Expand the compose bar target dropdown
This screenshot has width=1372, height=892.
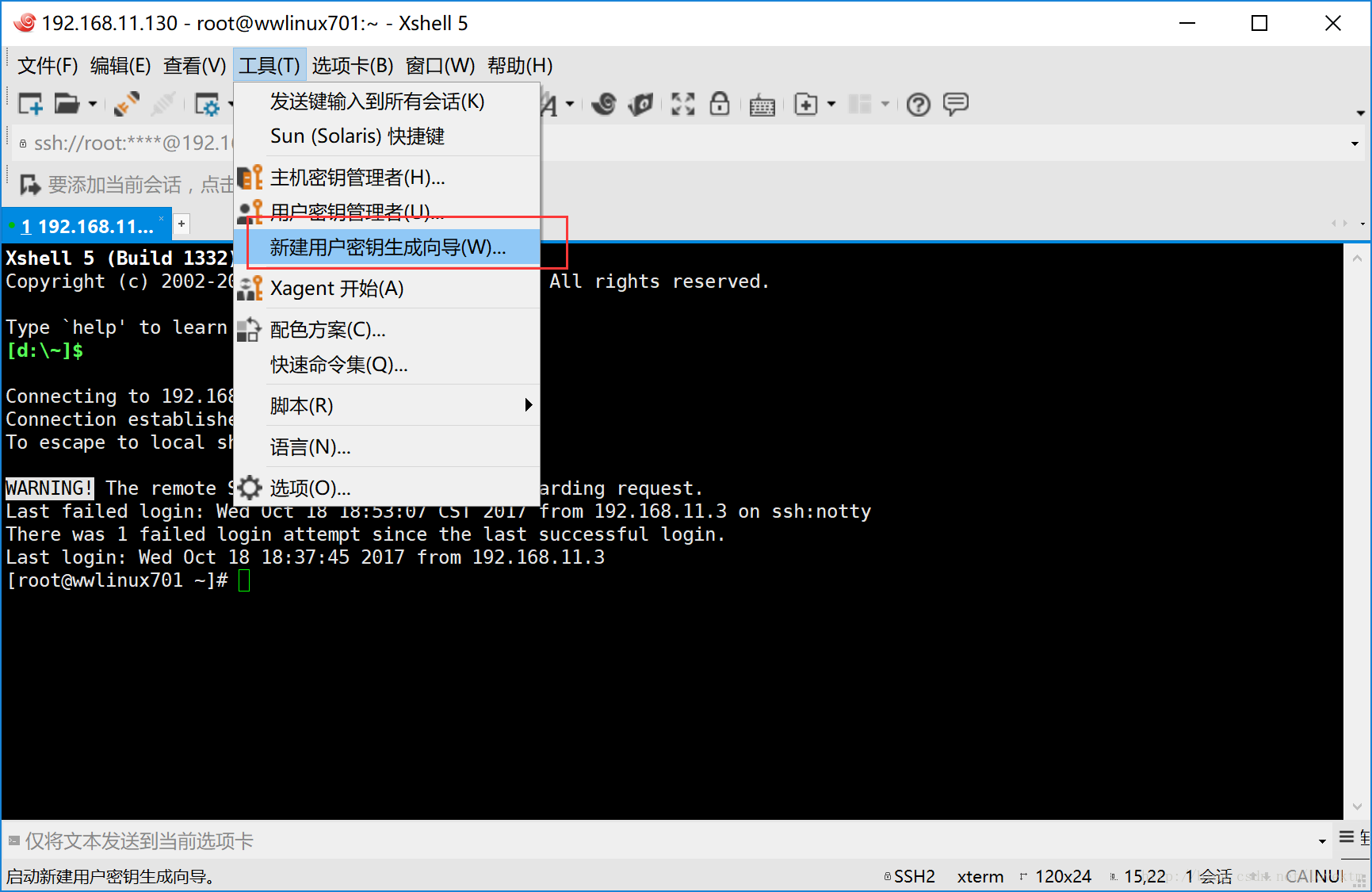click(1322, 841)
